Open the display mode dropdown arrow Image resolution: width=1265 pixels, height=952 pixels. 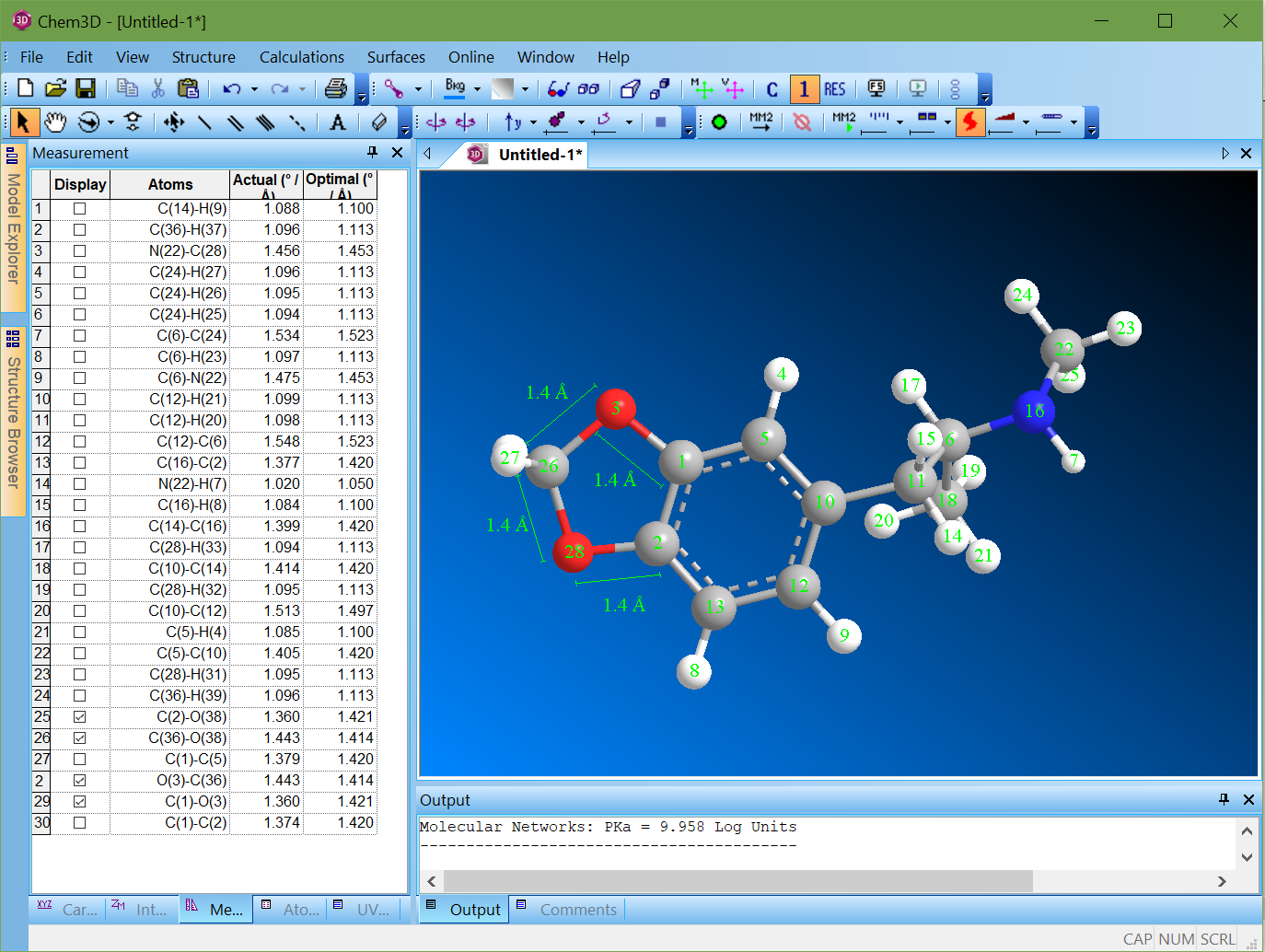pyautogui.click(x=418, y=89)
